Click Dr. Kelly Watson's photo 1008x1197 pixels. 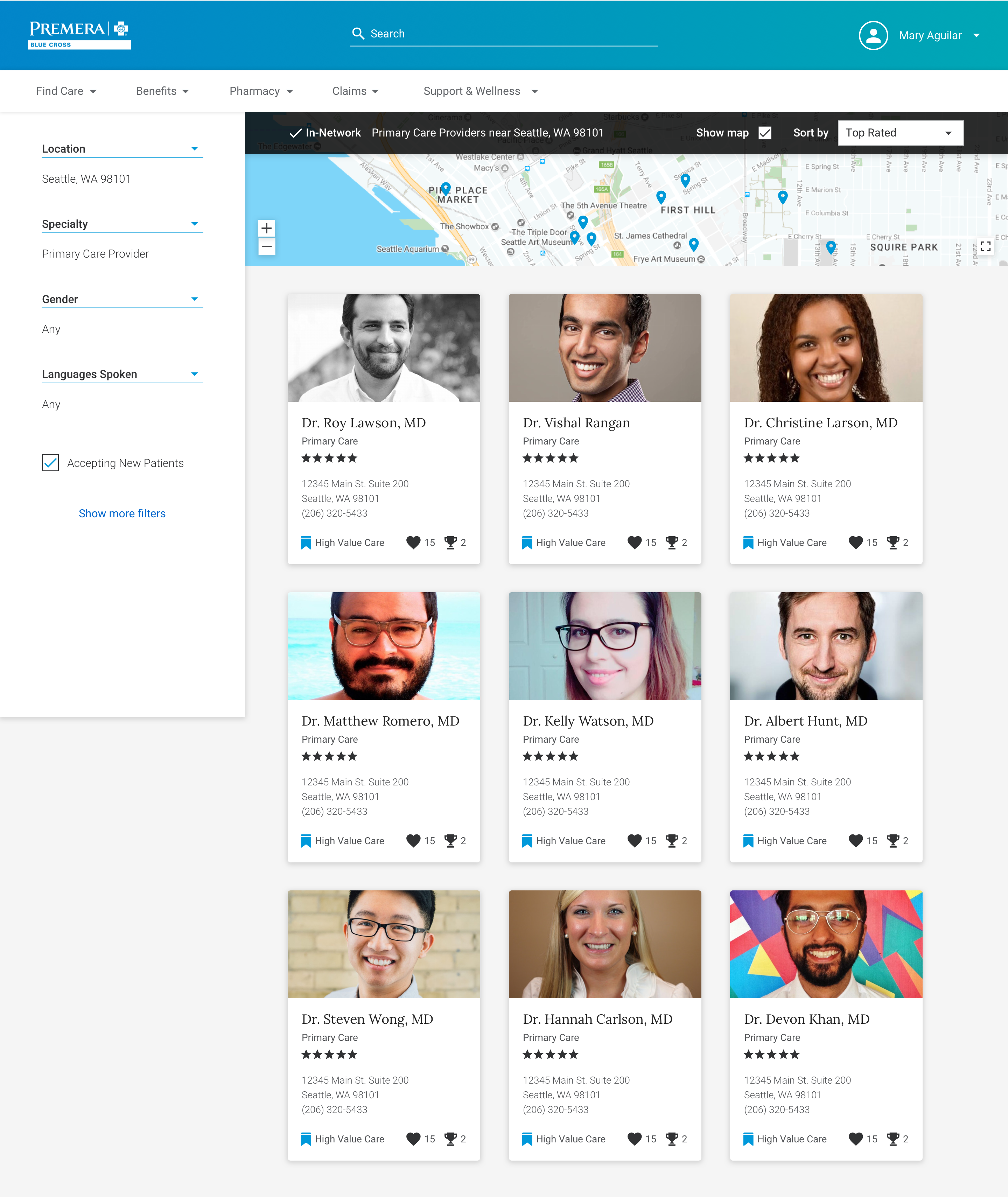604,646
